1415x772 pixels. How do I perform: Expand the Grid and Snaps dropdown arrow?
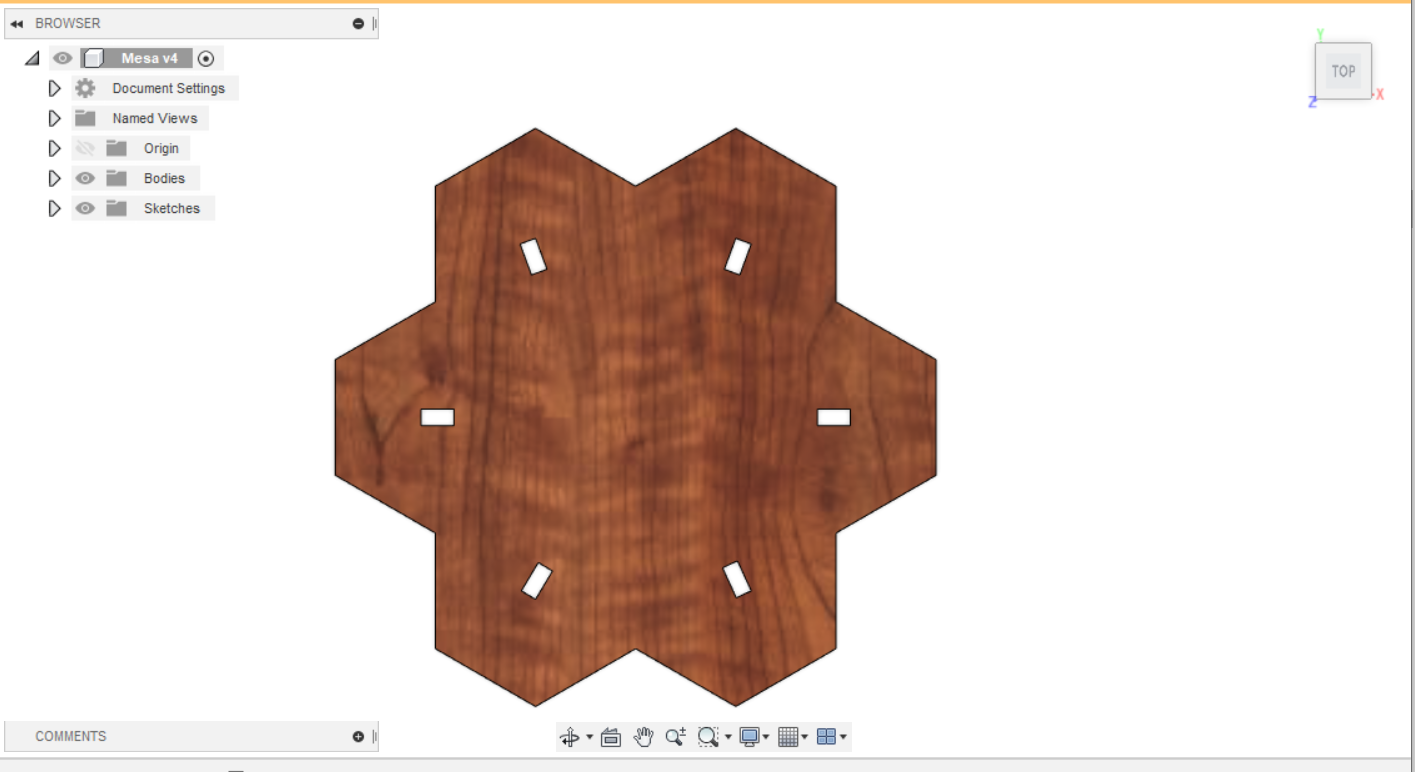click(x=805, y=738)
